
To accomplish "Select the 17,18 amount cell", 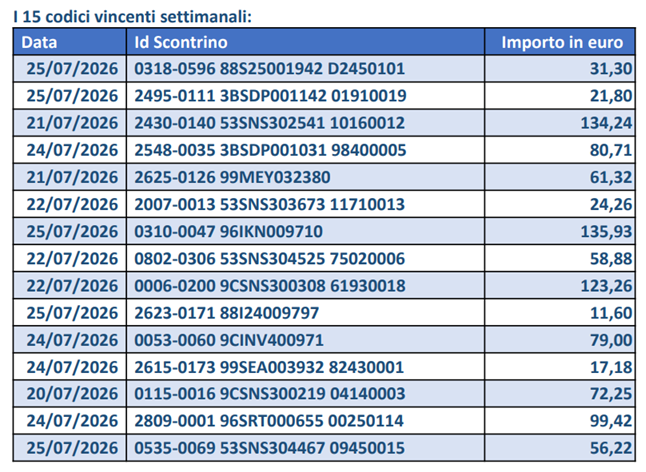I will click(x=560, y=367).
